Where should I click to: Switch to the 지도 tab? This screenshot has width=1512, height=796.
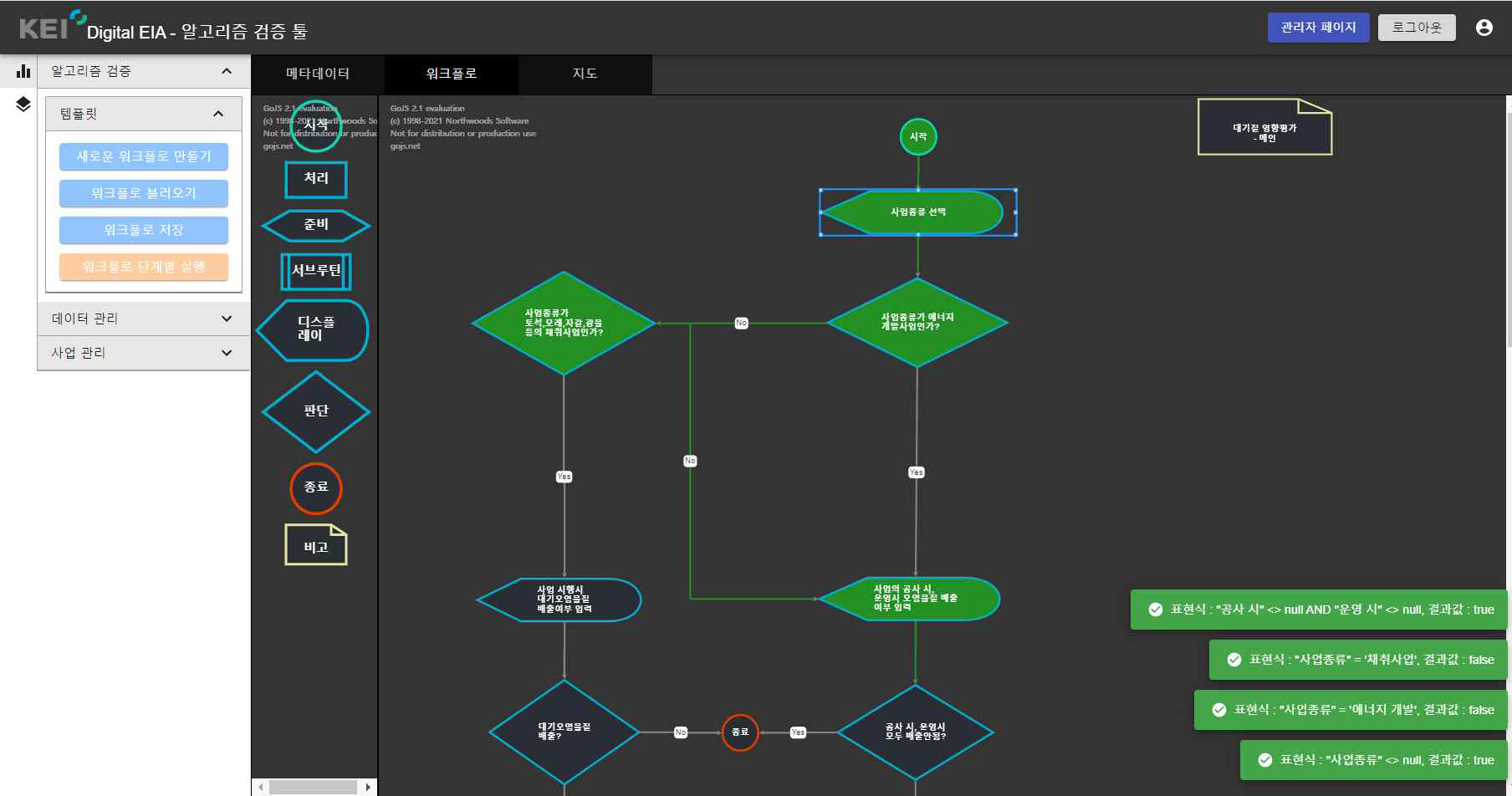point(585,74)
